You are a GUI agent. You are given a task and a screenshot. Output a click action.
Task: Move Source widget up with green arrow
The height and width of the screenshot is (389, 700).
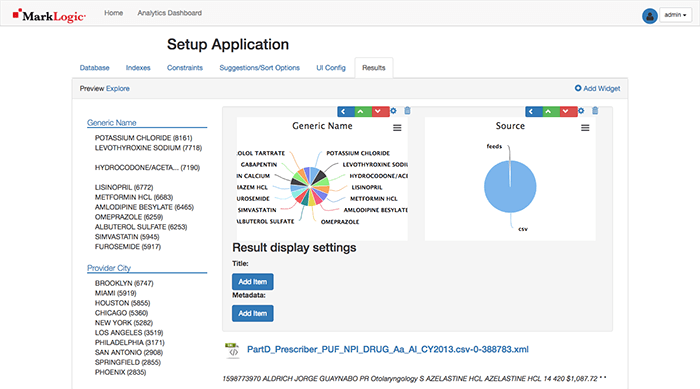551,111
